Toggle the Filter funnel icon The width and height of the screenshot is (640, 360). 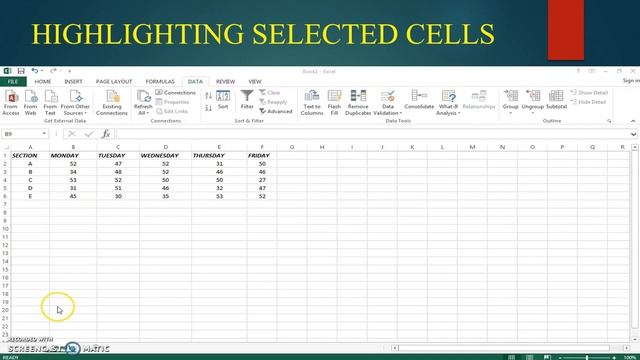click(247, 100)
